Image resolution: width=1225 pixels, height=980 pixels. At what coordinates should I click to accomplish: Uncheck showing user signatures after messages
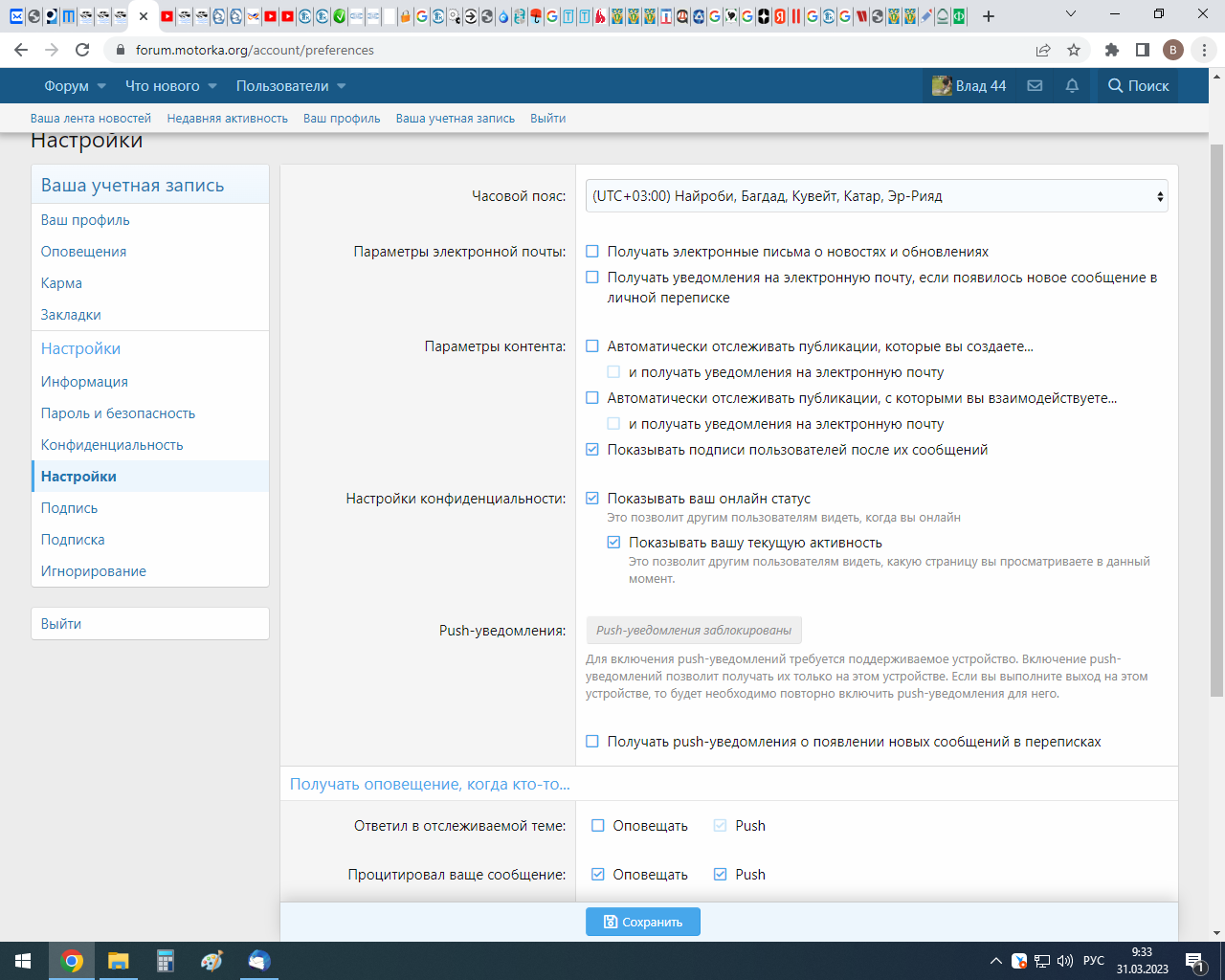point(592,450)
